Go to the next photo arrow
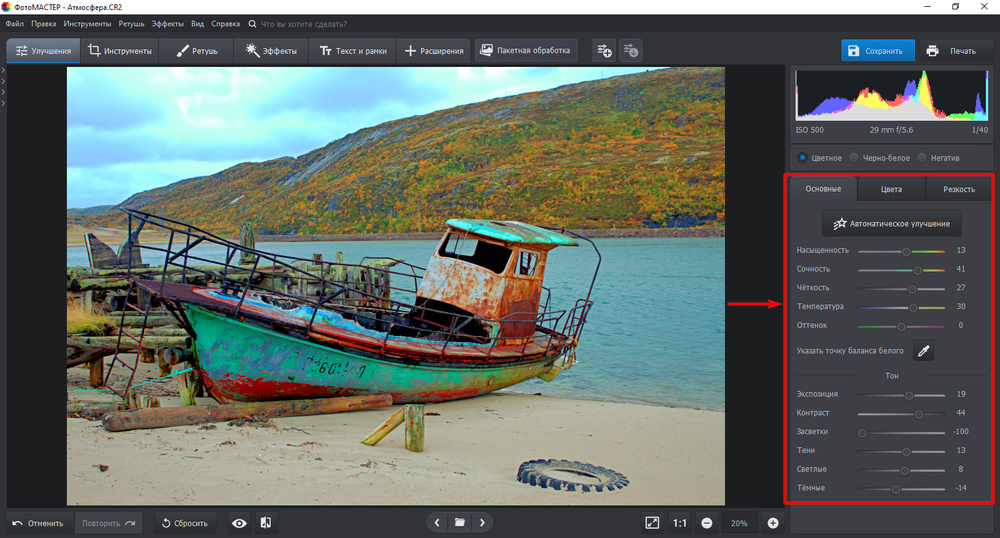This screenshot has height=538, width=1000. click(x=482, y=522)
